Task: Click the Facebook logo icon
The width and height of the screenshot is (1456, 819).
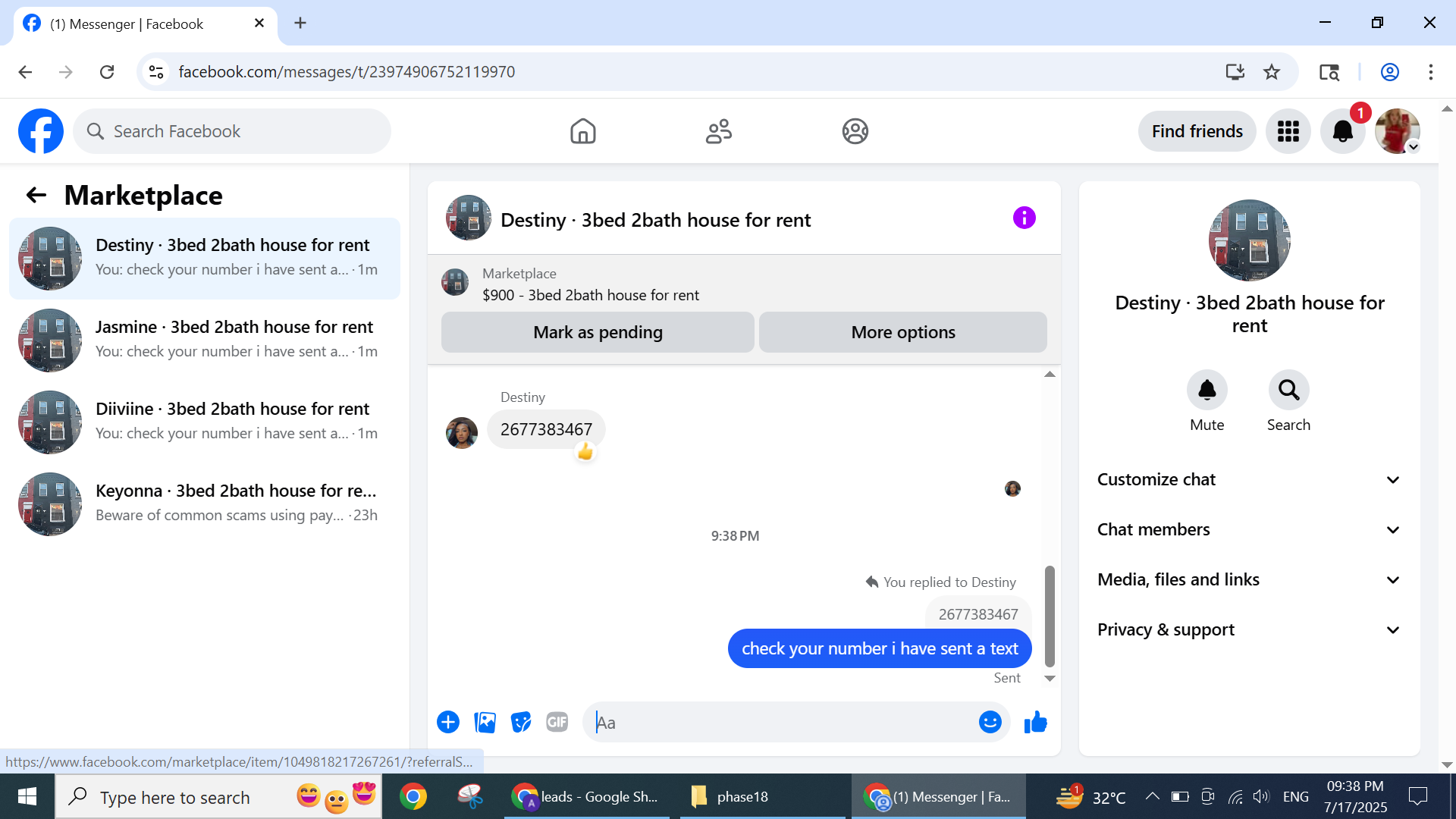Action: click(41, 131)
